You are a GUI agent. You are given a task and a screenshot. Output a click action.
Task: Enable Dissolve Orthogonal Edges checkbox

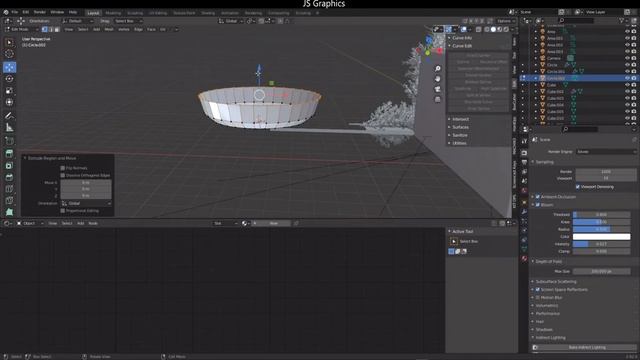coord(62,175)
